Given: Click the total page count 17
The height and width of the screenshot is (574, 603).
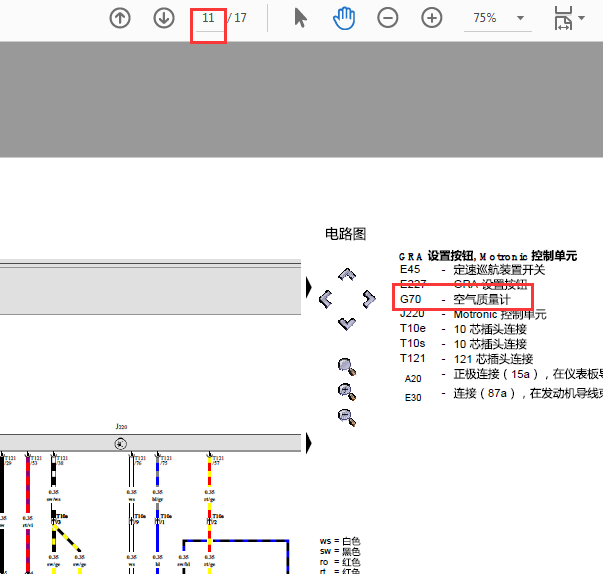Looking at the screenshot, I should tap(240, 18).
